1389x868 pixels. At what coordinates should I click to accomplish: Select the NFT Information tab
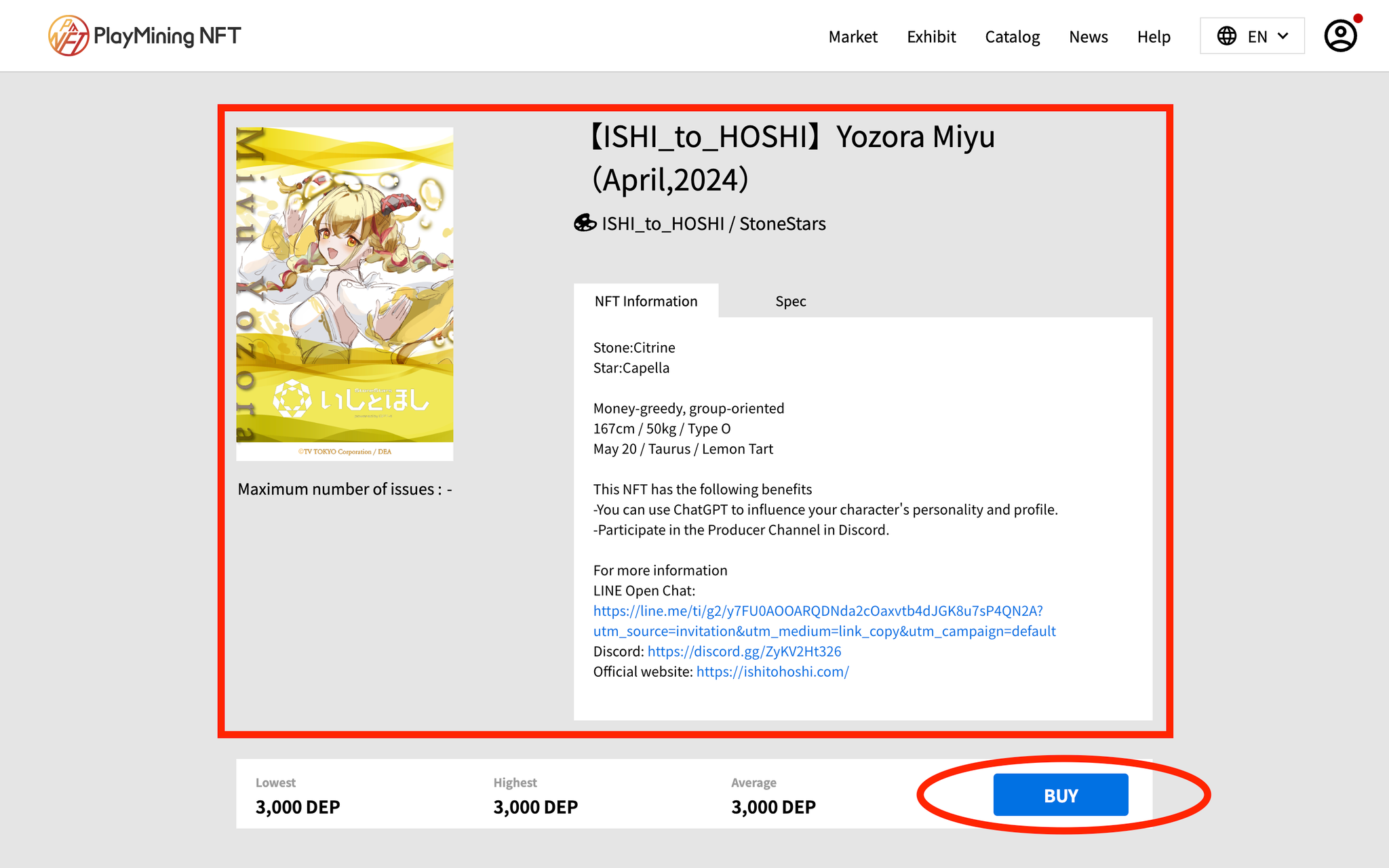(646, 301)
